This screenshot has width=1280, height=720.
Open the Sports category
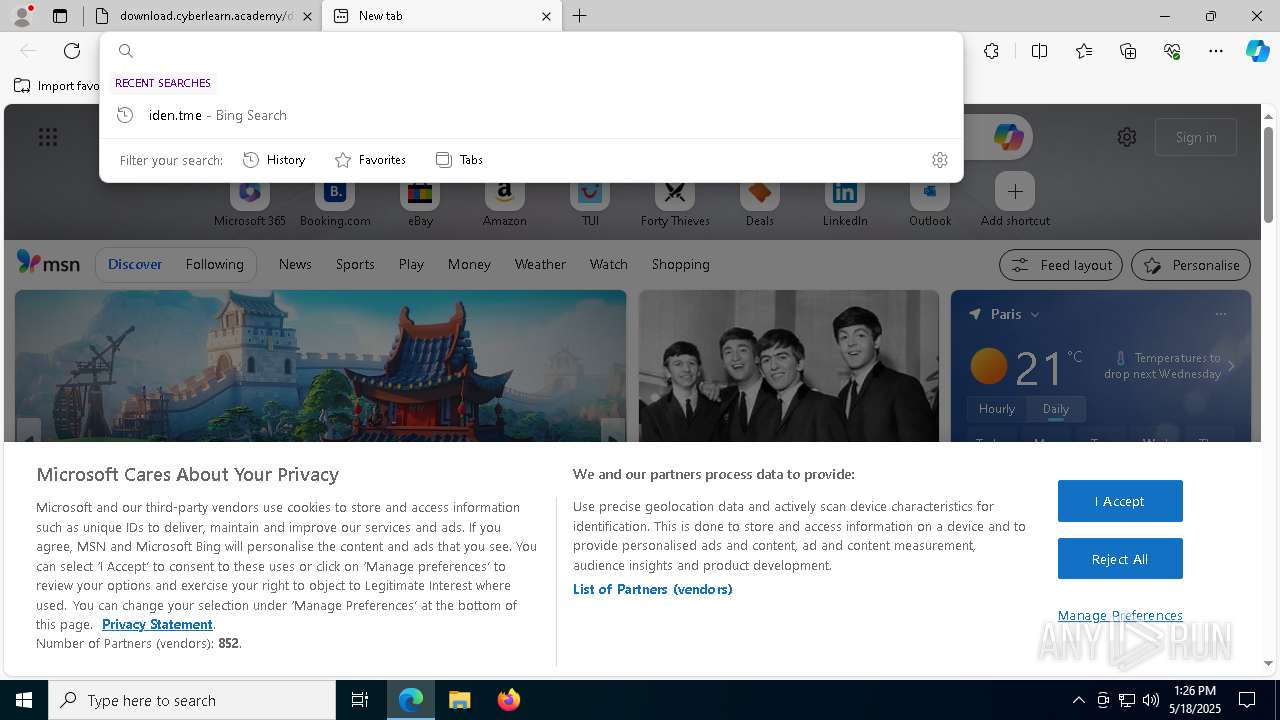point(355,264)
